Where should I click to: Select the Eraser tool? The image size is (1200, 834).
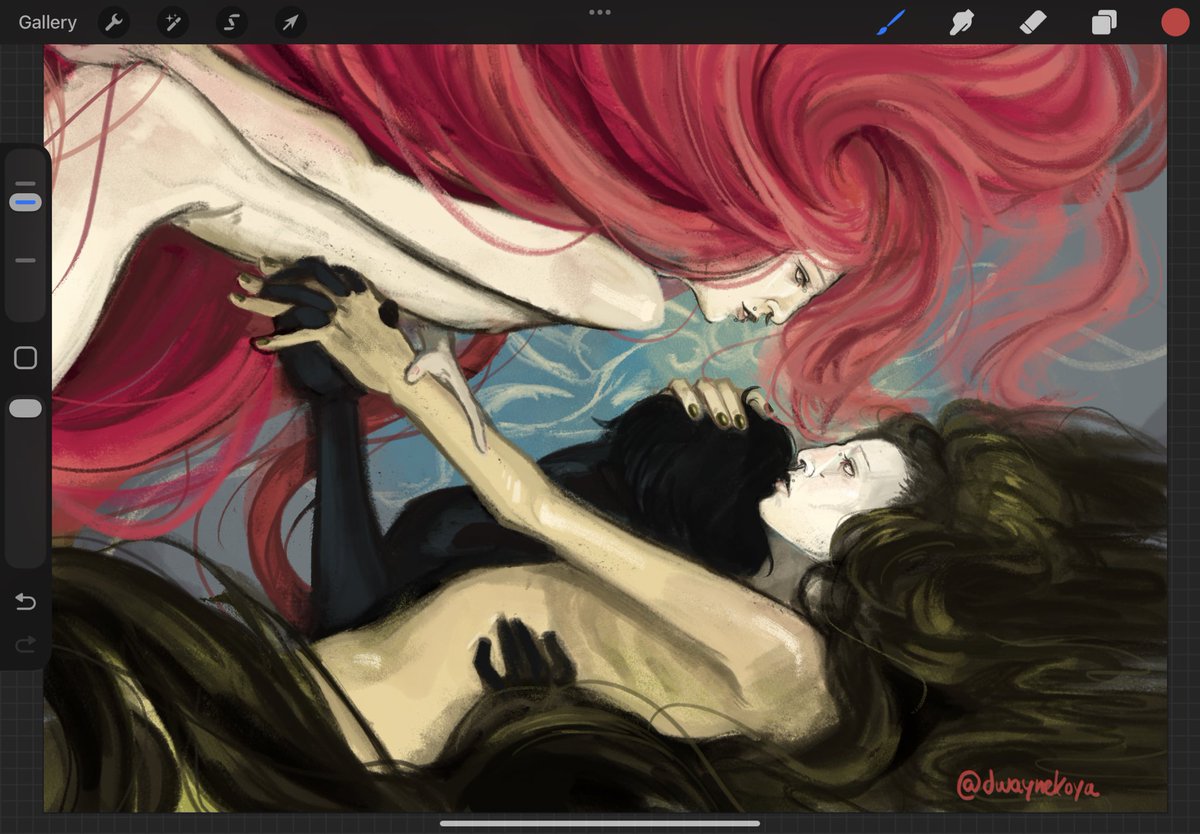point(1033,22)
